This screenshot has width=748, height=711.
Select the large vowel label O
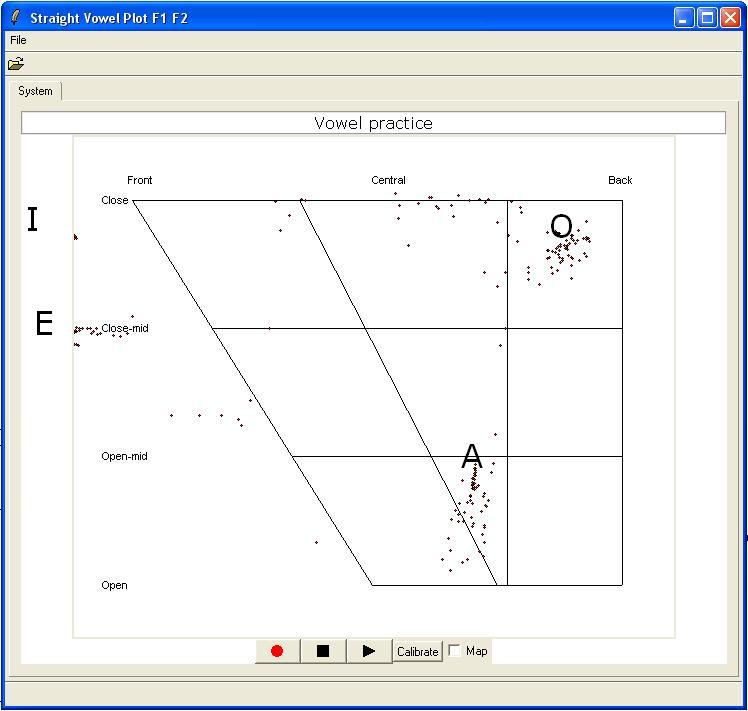point(561,227)
